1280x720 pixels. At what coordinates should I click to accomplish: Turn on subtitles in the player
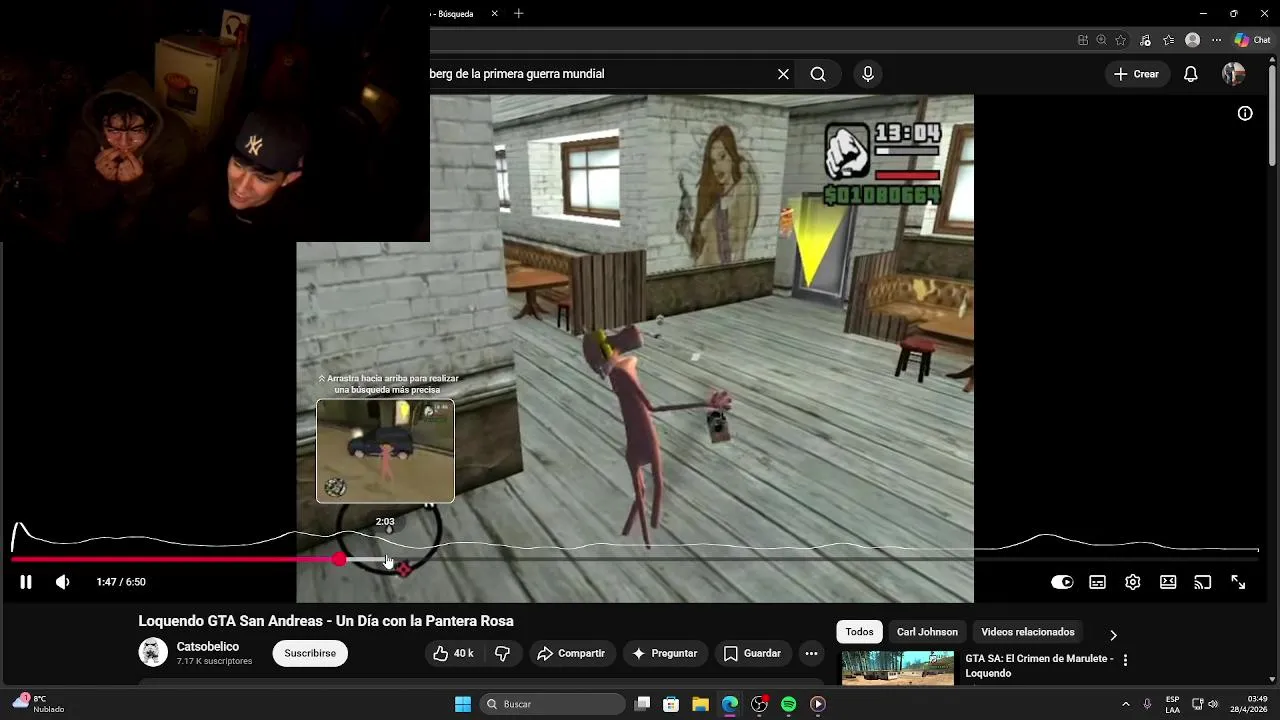(x=1097, y=582)
